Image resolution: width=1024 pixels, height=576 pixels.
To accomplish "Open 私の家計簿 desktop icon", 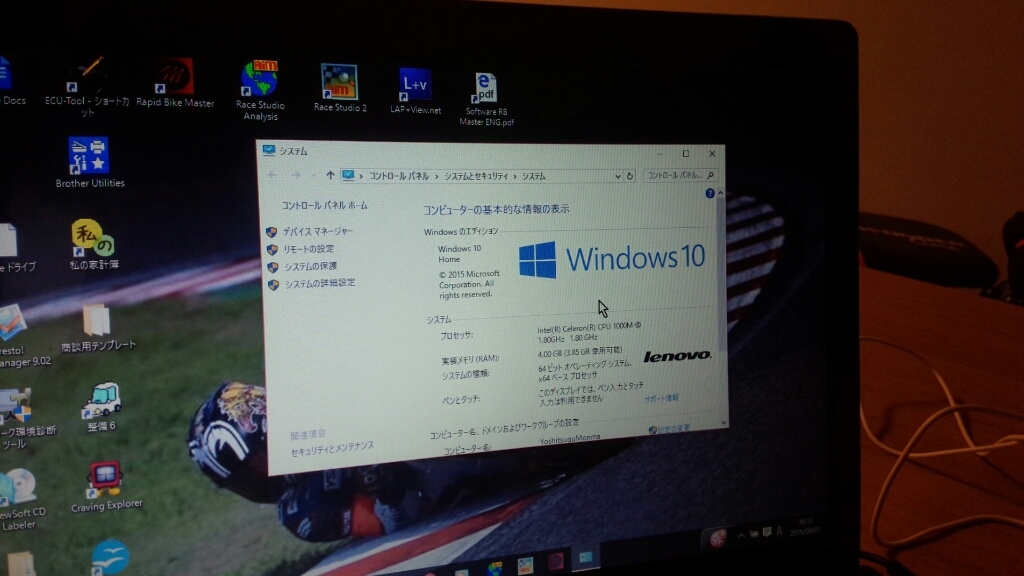I will (x=93, y=244).
